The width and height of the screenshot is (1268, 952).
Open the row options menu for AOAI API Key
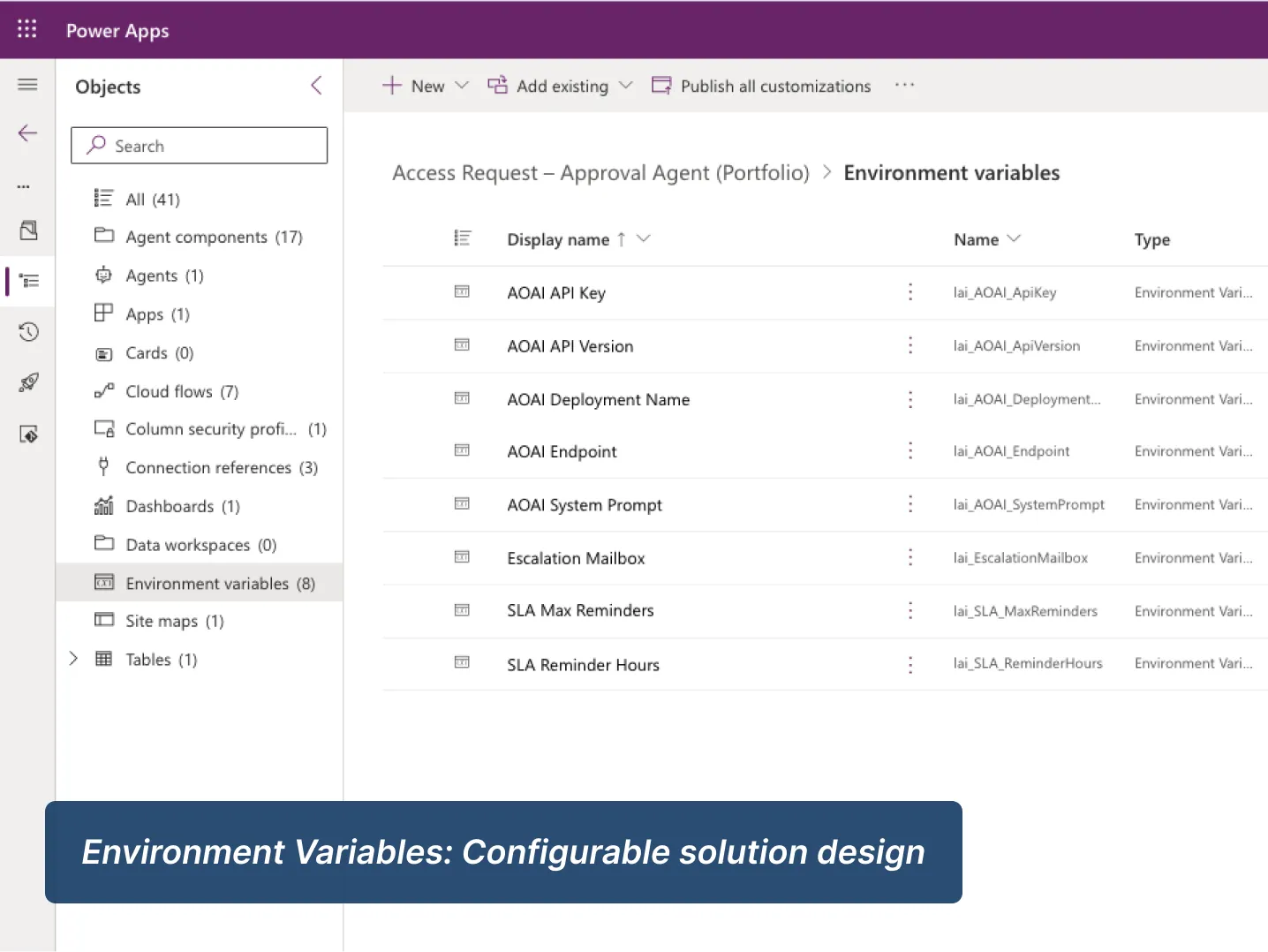(910, 292)
